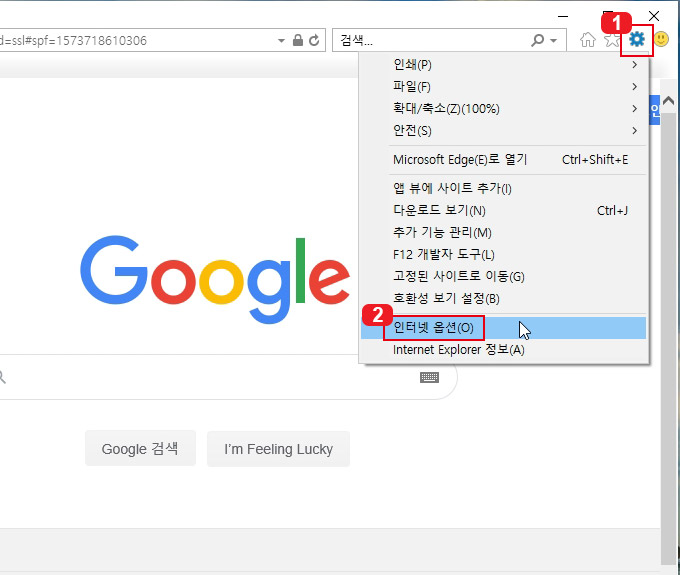Minimize the browser window
The width and height of the screenshot is (680, 575).
563,16
